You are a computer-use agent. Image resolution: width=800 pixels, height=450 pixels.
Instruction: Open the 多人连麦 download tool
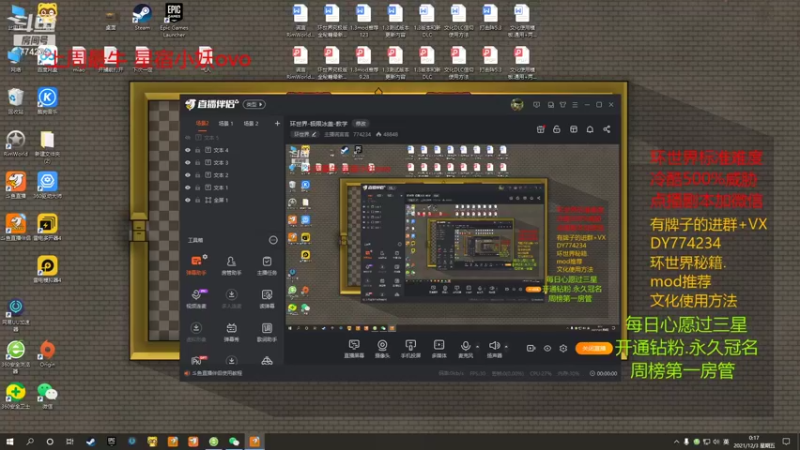point(231,298)
